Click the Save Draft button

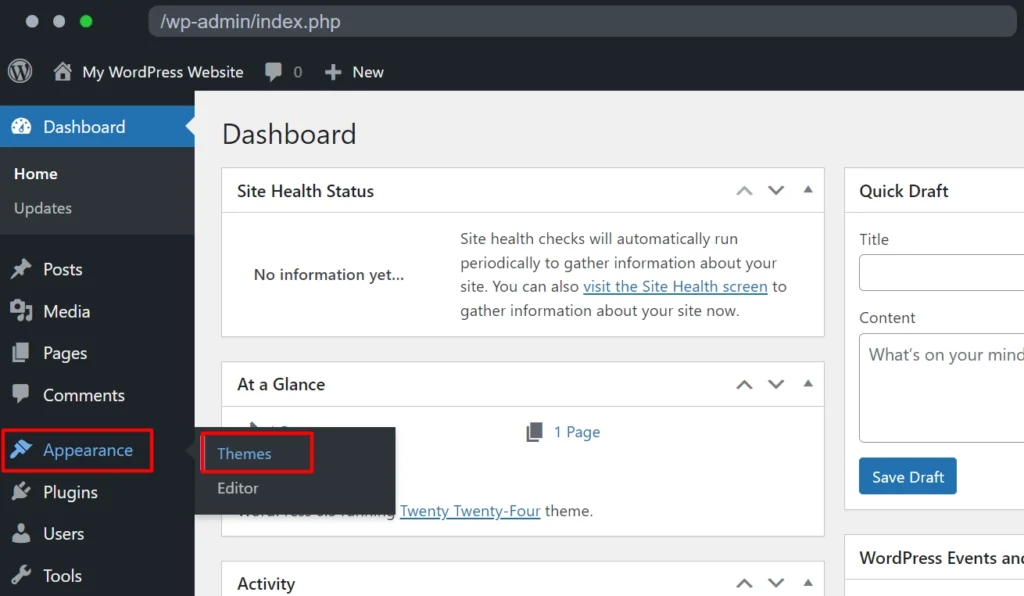(908, 477)
